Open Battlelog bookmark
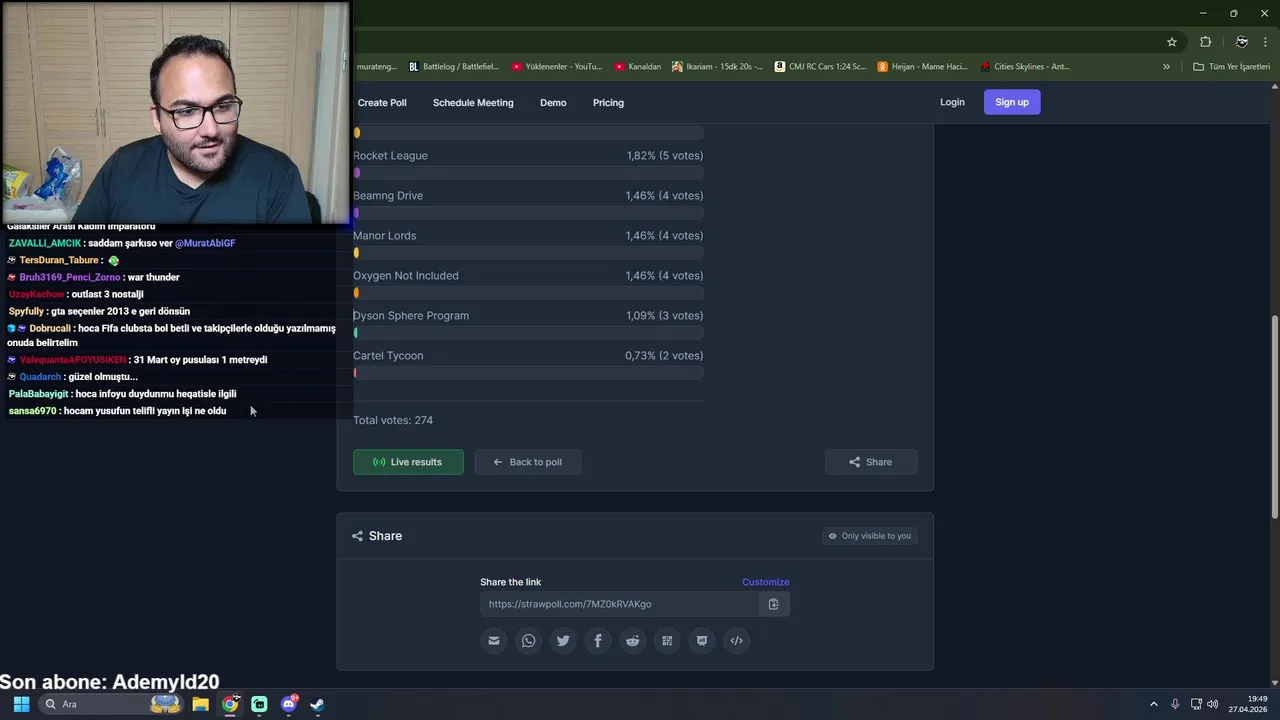Screen dimensions: 1280x720 point(454,67)
